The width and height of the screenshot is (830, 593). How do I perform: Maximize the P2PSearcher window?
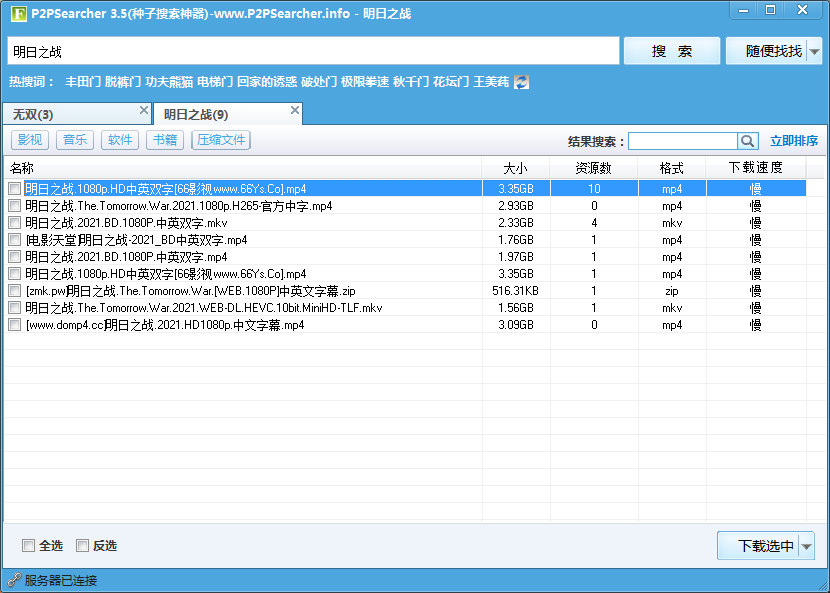(x=771, y=10)
